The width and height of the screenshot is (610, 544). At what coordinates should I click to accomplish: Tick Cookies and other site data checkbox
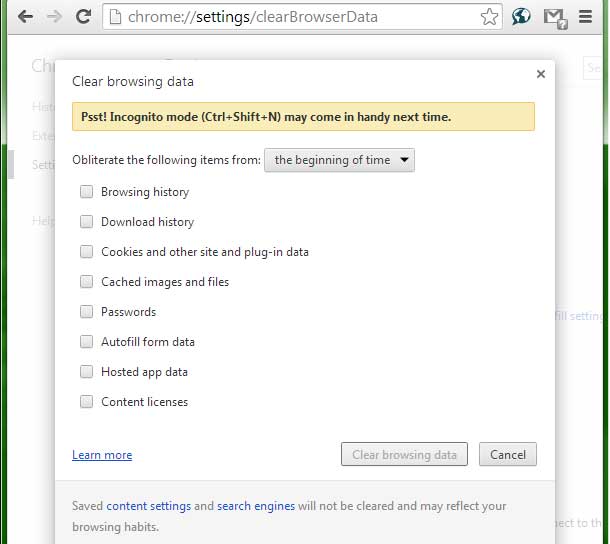tap(86, 251)
